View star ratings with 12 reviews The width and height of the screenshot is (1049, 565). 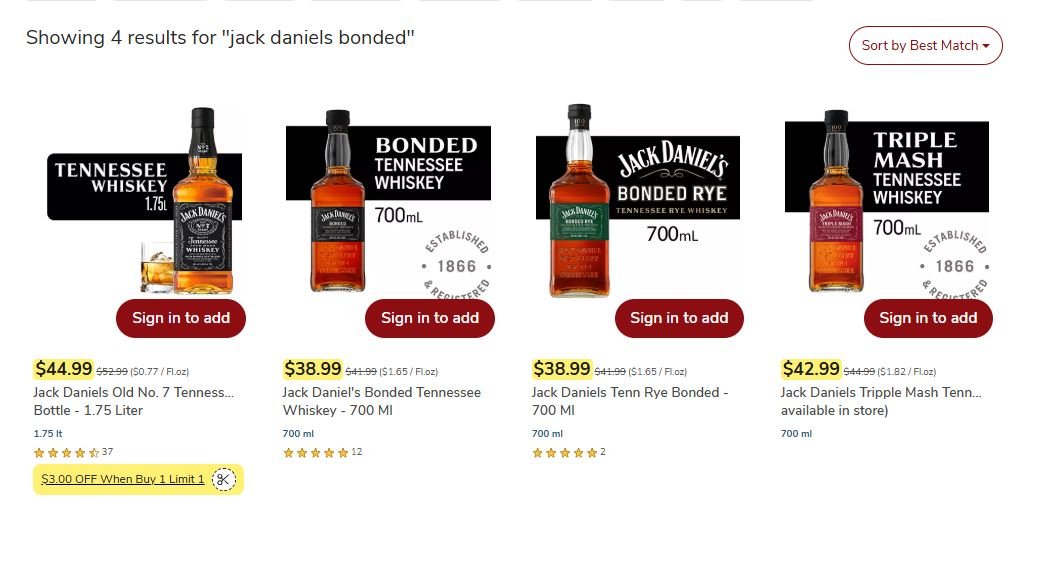pyautogui.click(x=322, y=453)
